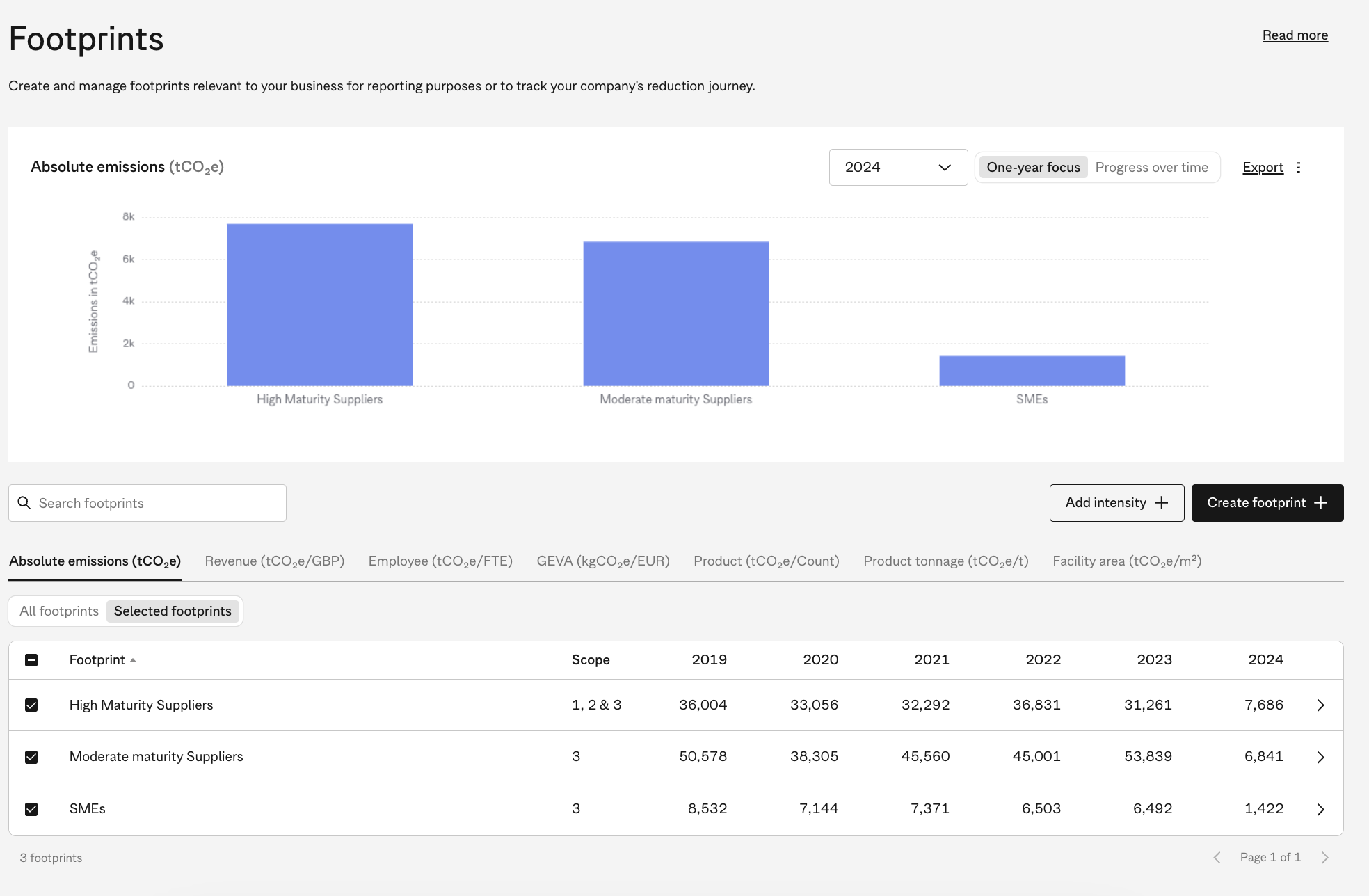The width and height of the screenshot is (1369, 896).
Task: Go to the previous page arrow
Action: tap(1217, 858)
